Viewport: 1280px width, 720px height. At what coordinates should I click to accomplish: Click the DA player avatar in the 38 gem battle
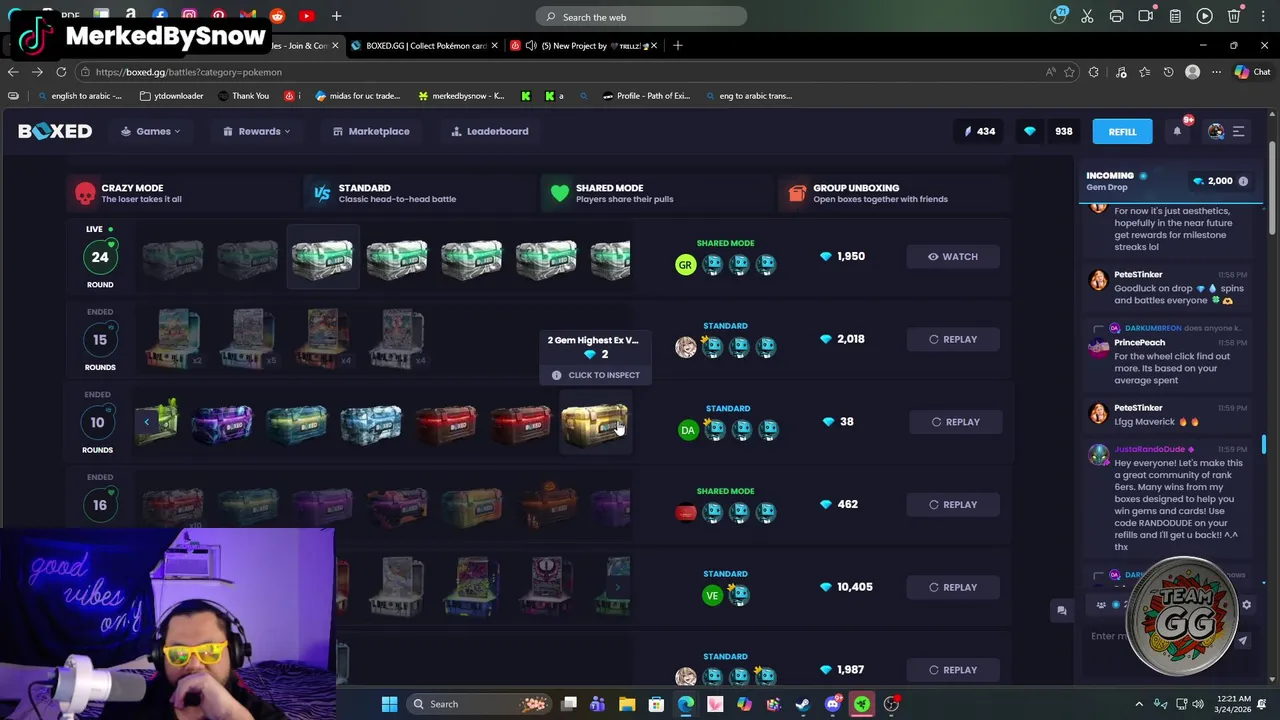click(688, 431)
